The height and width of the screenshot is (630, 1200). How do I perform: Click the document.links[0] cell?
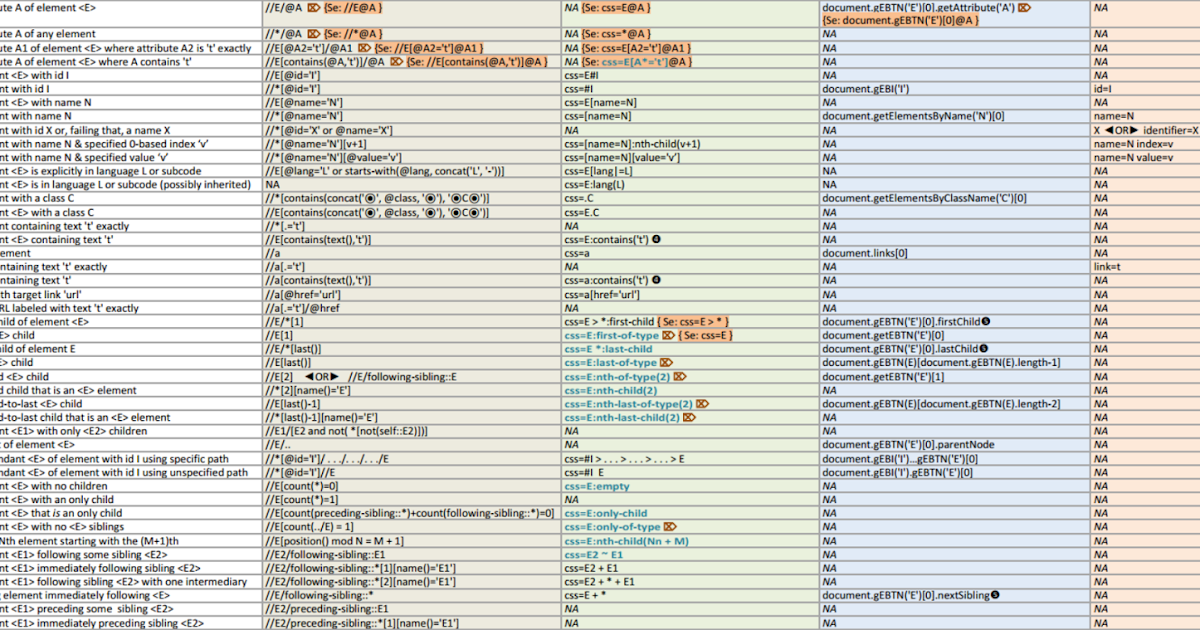[x=865, y=254]
